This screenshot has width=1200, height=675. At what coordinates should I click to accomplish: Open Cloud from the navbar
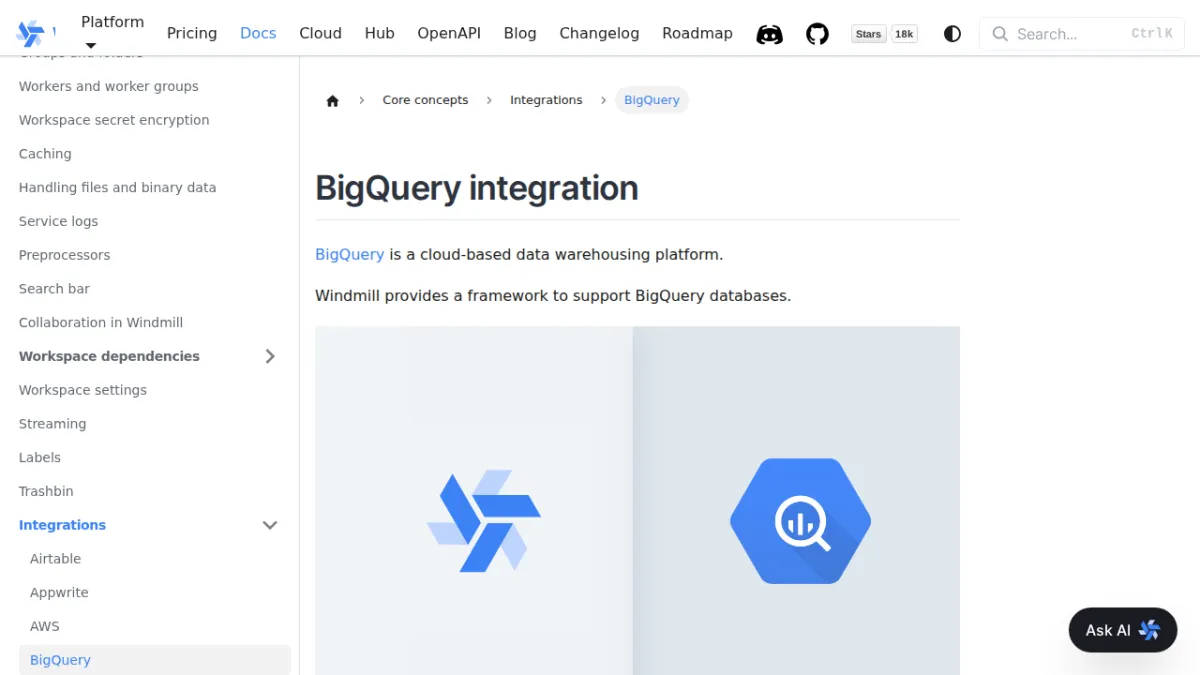pyautogui.click(x=320, y=33)
